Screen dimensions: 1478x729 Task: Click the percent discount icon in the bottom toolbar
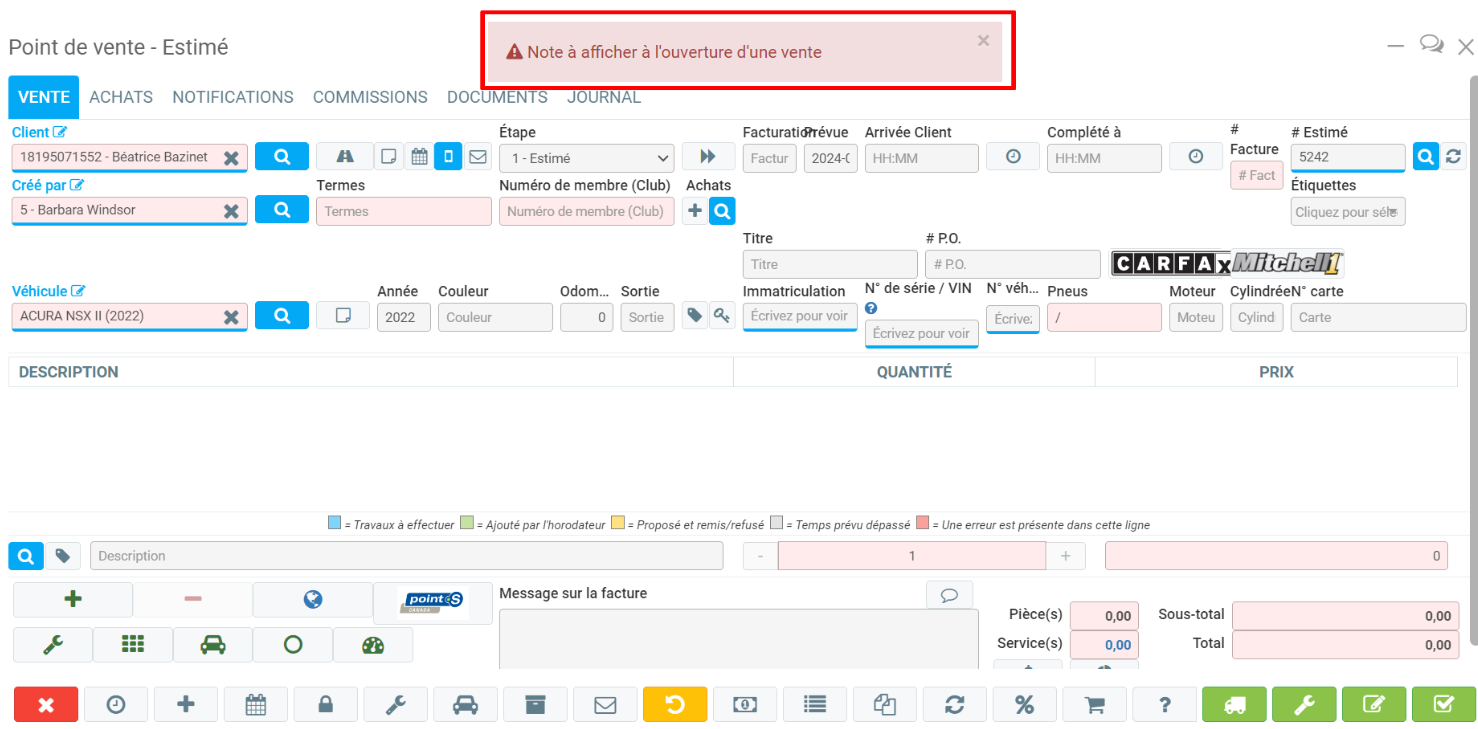coord(1024,705)
